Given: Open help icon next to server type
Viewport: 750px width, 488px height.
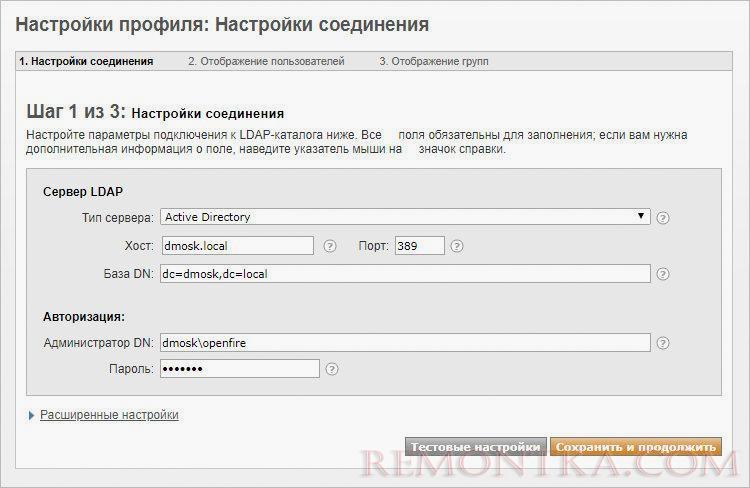Looking at the screenshot, I should (662, 218).
